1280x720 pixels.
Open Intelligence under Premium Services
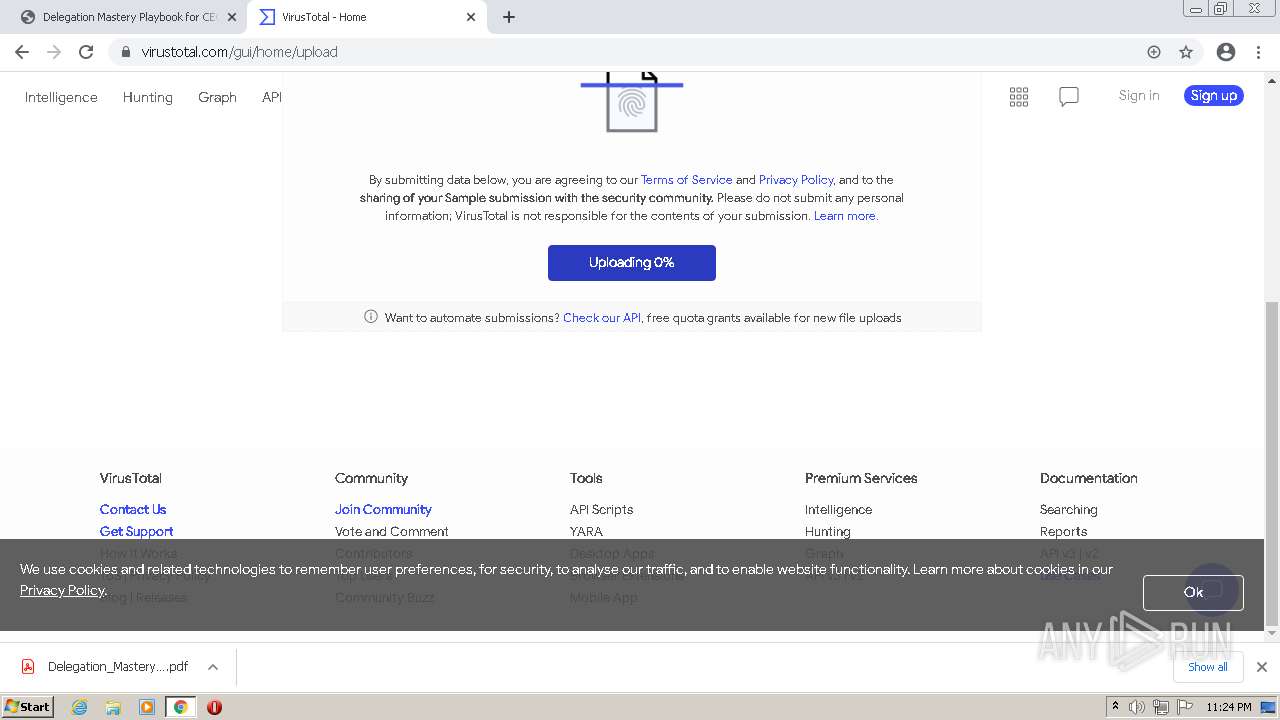pos(838,510)
